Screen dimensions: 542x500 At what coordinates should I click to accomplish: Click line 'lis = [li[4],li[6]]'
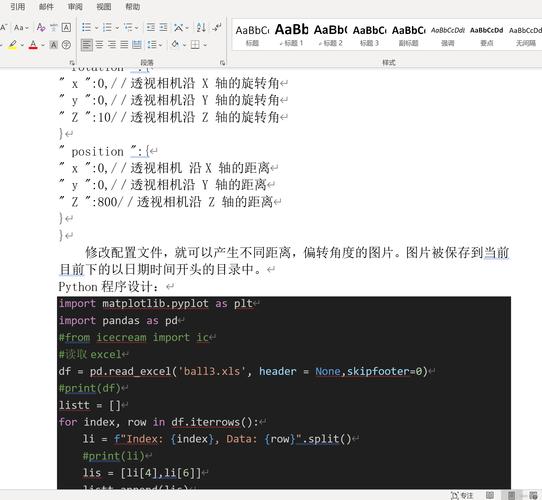point(142,473)
